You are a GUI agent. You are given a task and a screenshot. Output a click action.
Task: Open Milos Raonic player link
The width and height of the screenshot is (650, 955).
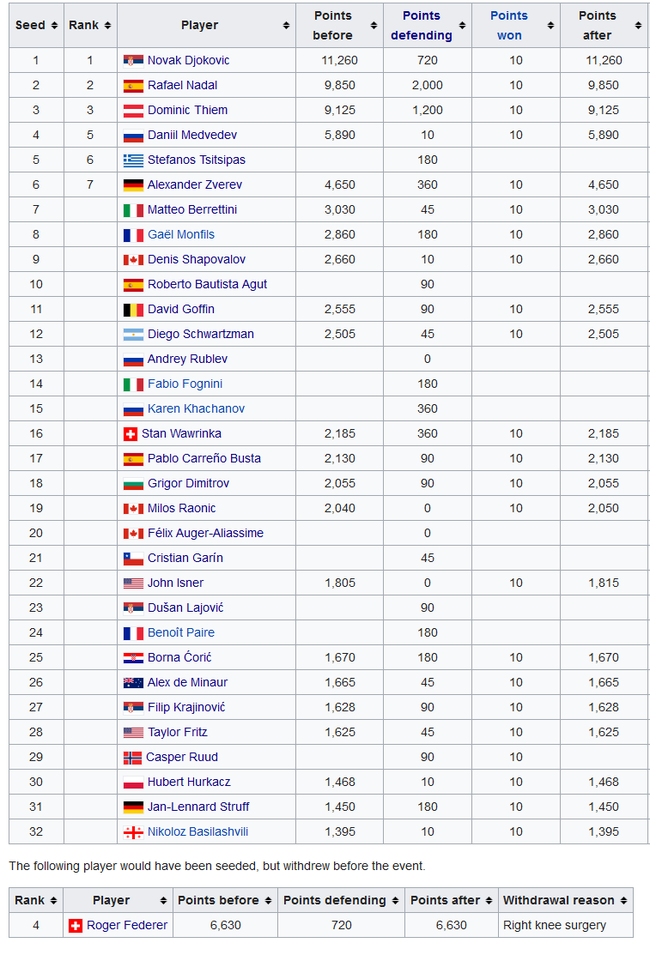coord(182,509)
